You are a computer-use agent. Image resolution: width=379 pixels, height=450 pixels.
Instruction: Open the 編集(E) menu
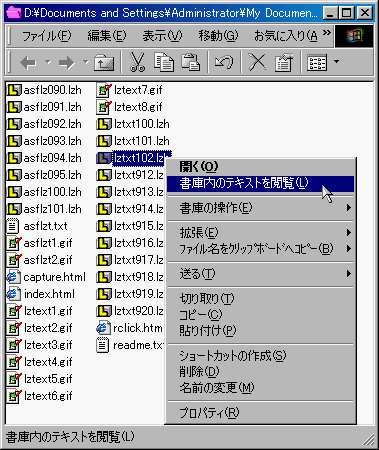point(107,36)
